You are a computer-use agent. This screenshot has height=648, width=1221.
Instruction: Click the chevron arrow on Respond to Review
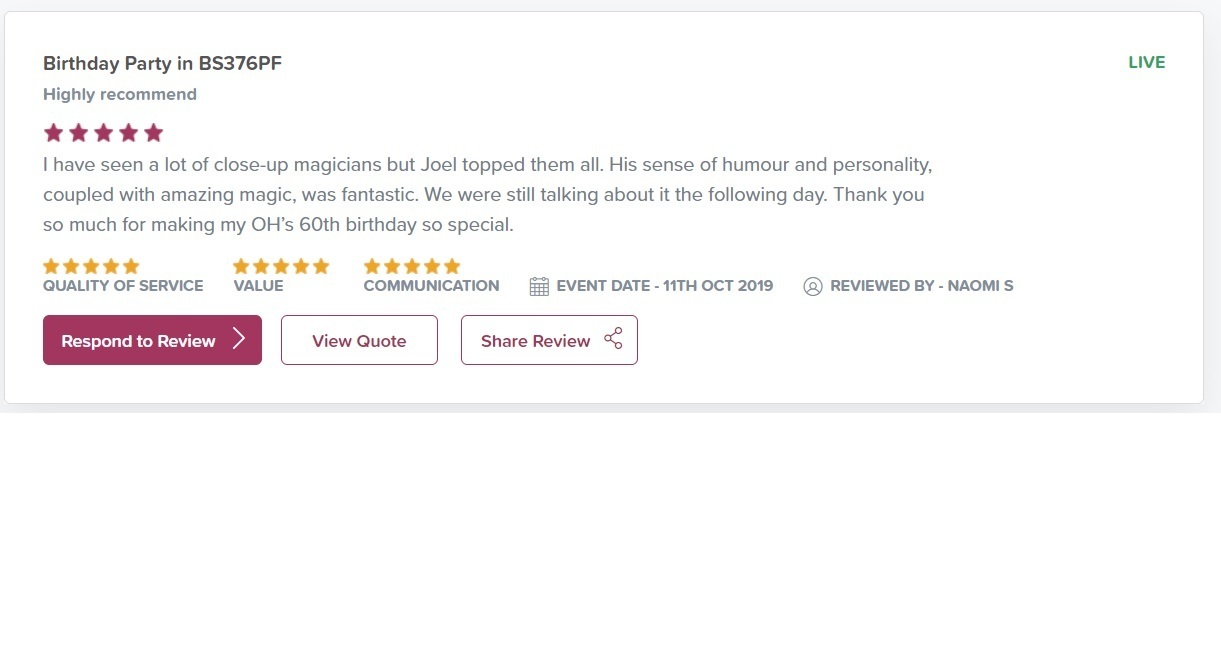pyautogui.click(x=239, y=339)
